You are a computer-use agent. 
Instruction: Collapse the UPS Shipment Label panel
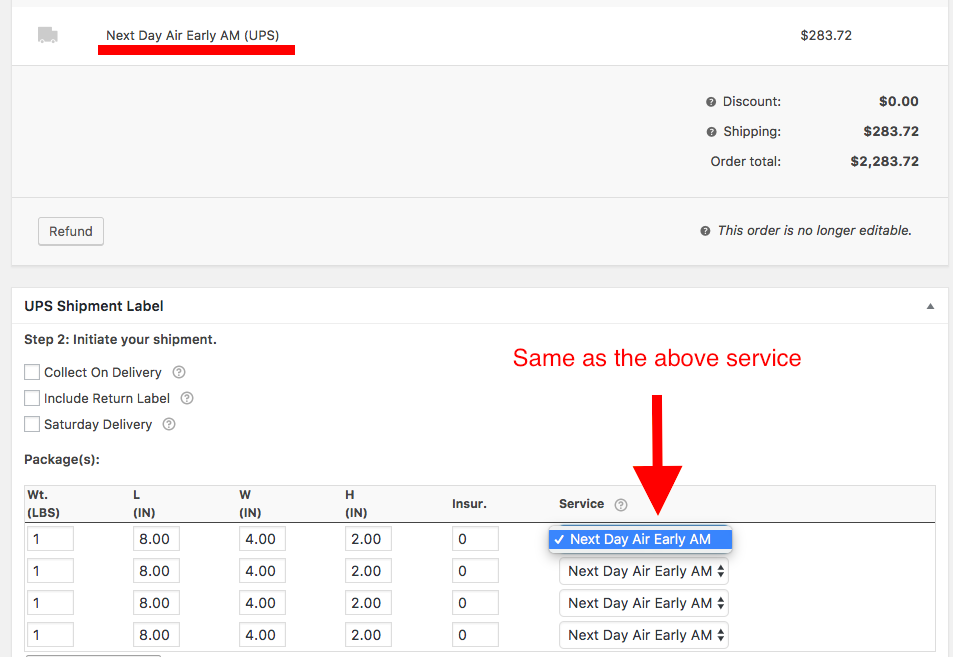pos(930,306)
